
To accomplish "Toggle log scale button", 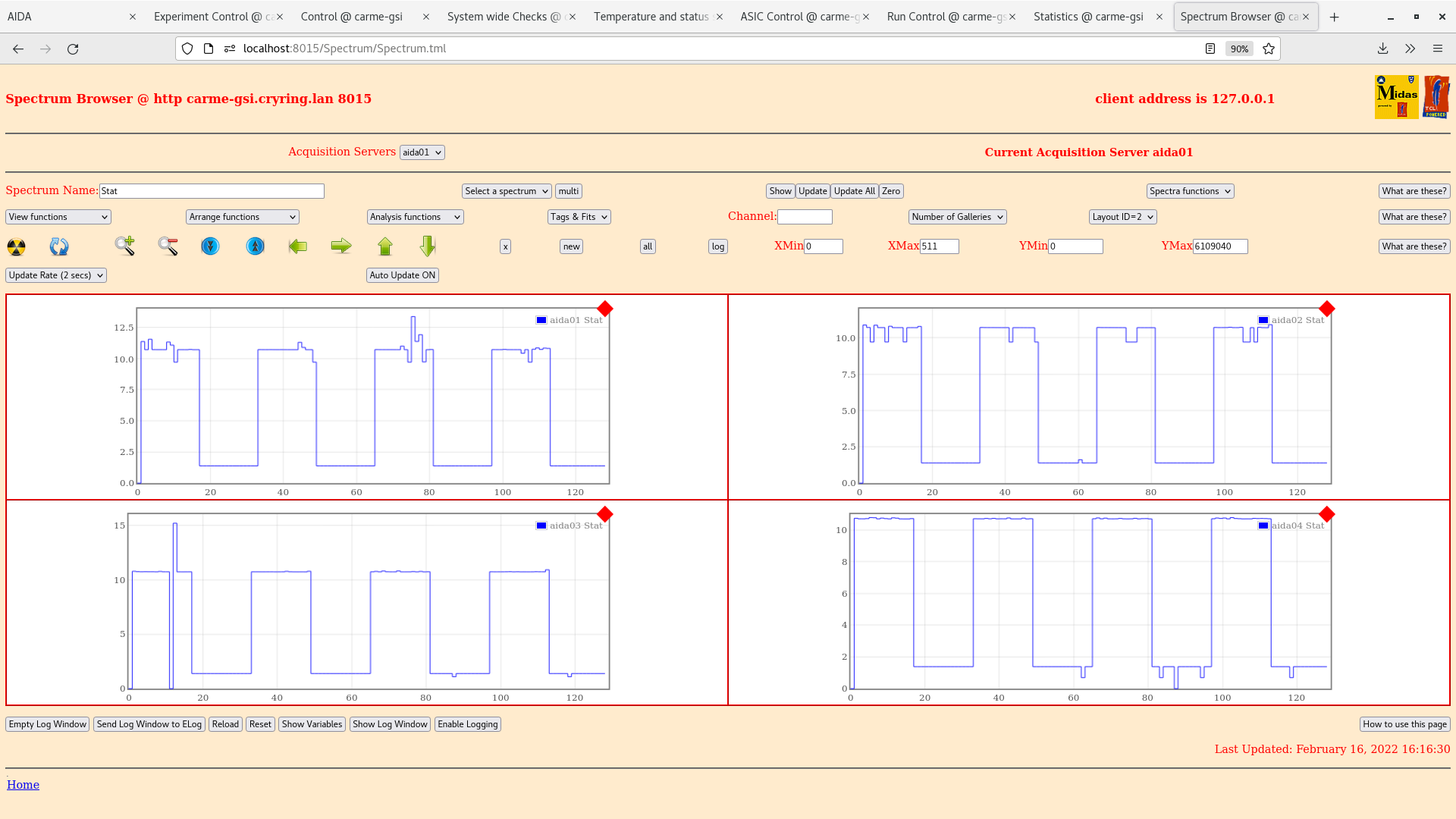I will pos(718,246).
